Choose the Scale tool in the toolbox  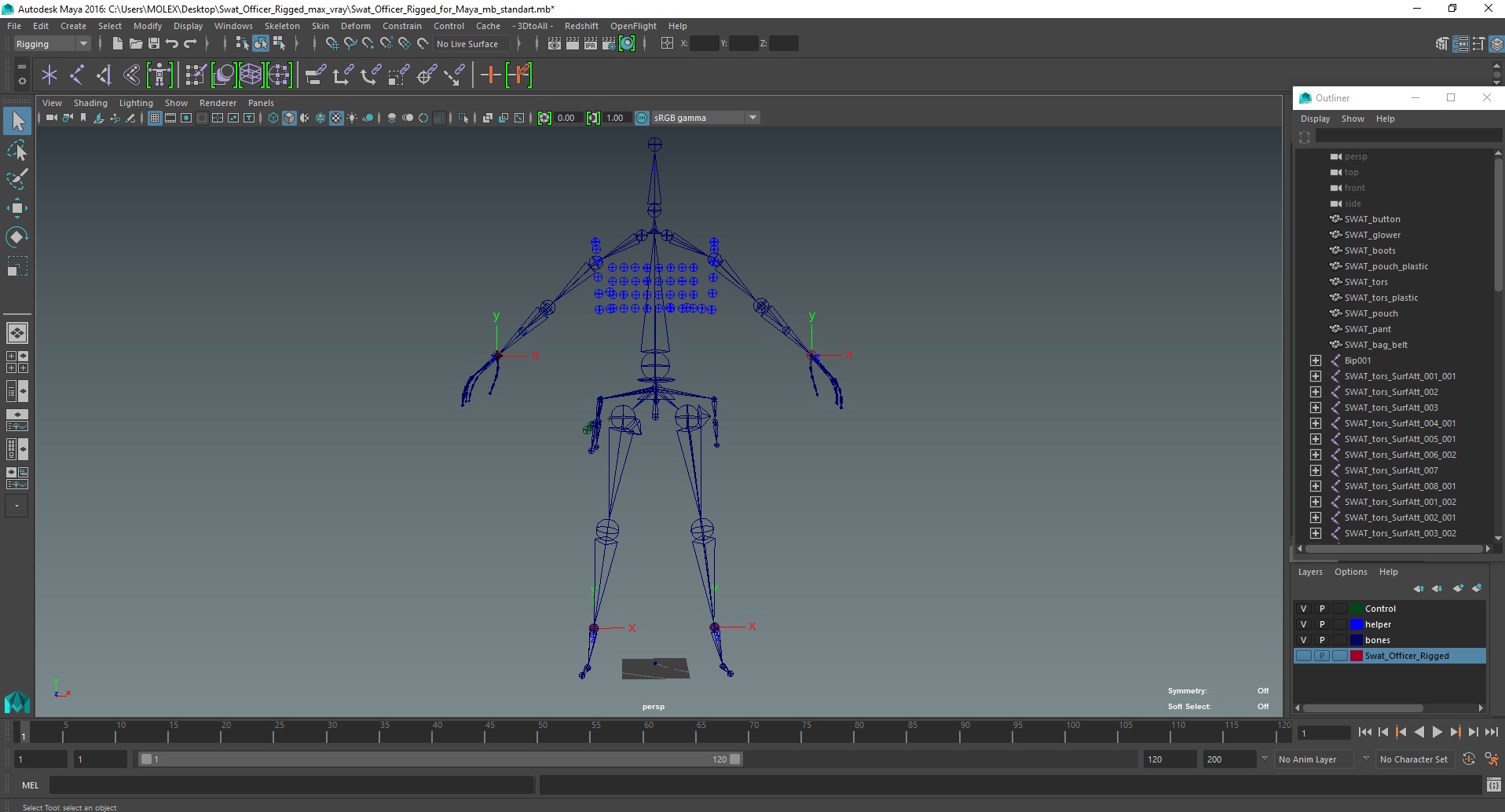coord(17,266)
